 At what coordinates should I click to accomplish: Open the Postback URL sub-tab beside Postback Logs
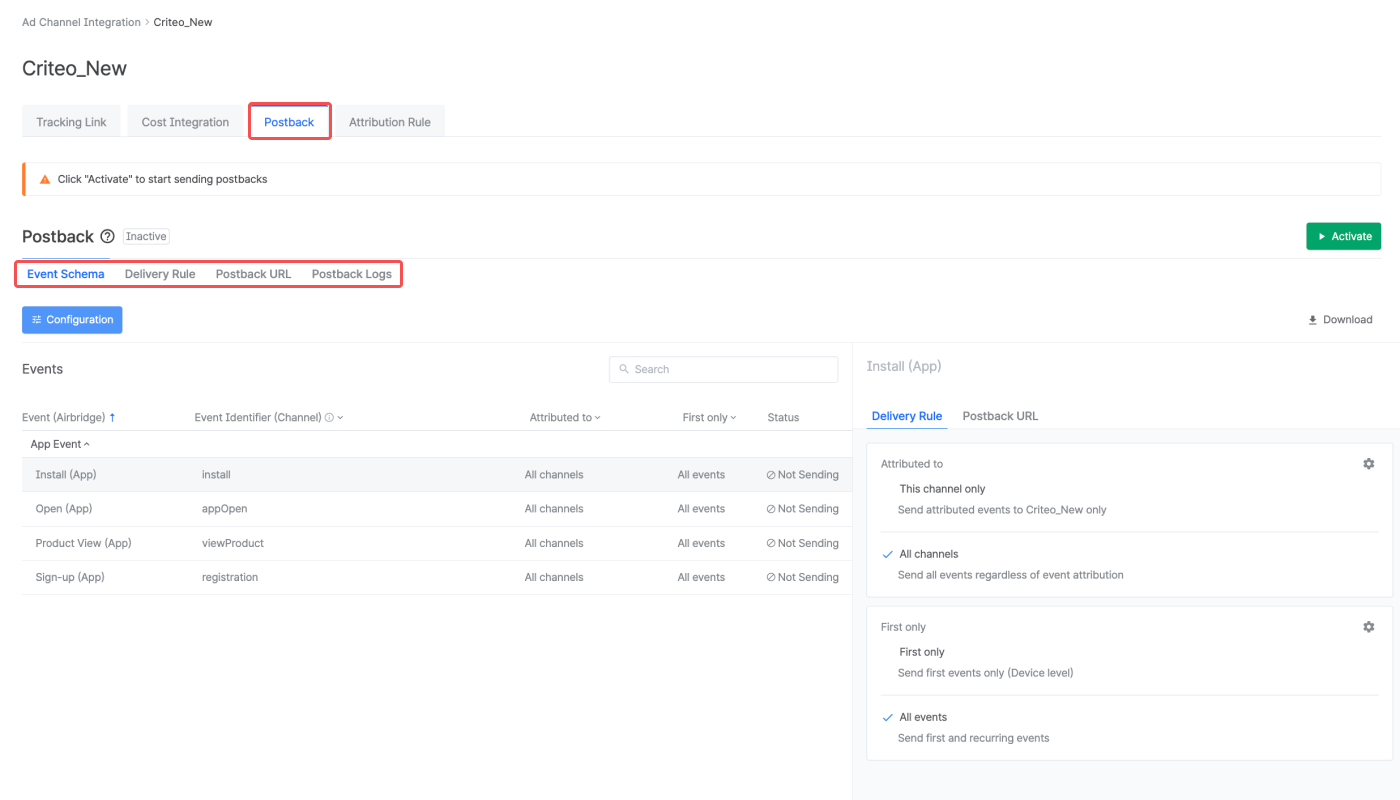[x=254, y=274]
